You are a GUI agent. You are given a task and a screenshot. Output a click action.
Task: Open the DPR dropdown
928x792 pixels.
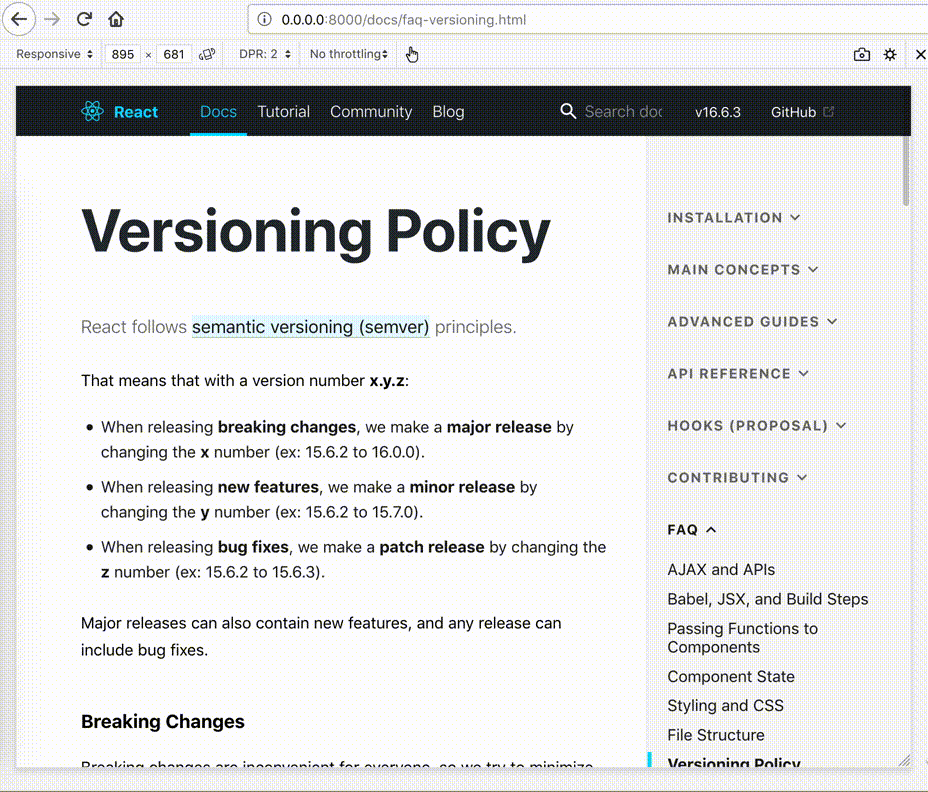(x=265, y=54)
